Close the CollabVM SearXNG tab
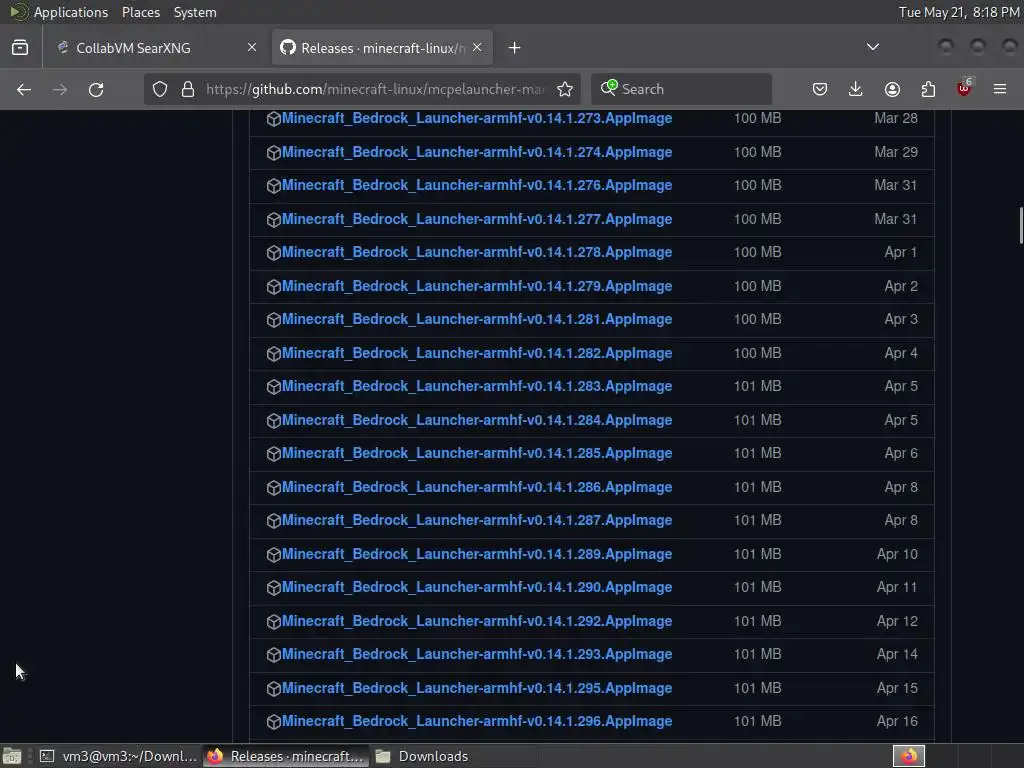1024x768 pixels. [x=252, y=47]
